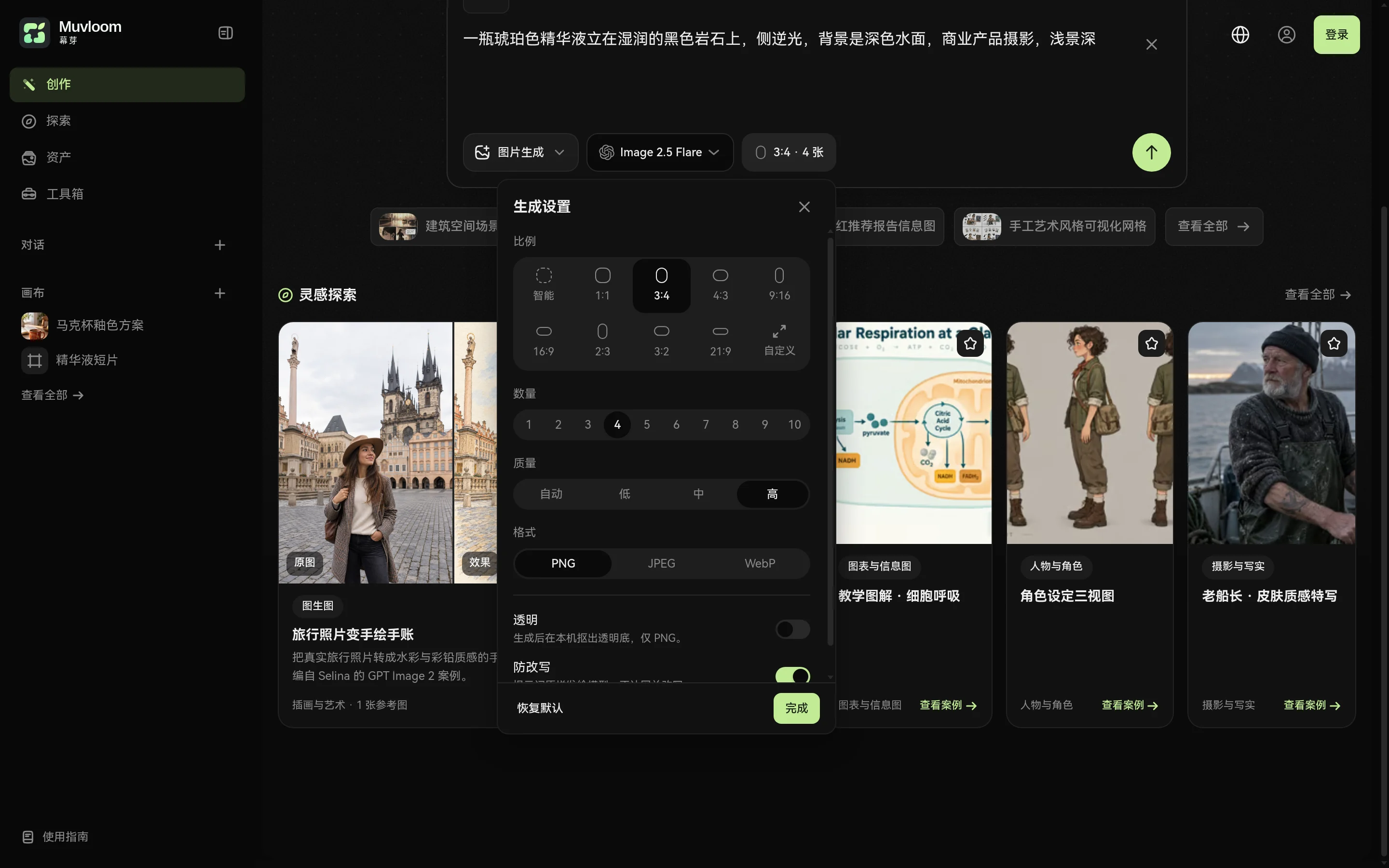
Task: Select 创作 in the sidebar
Action: coord(127,84)
